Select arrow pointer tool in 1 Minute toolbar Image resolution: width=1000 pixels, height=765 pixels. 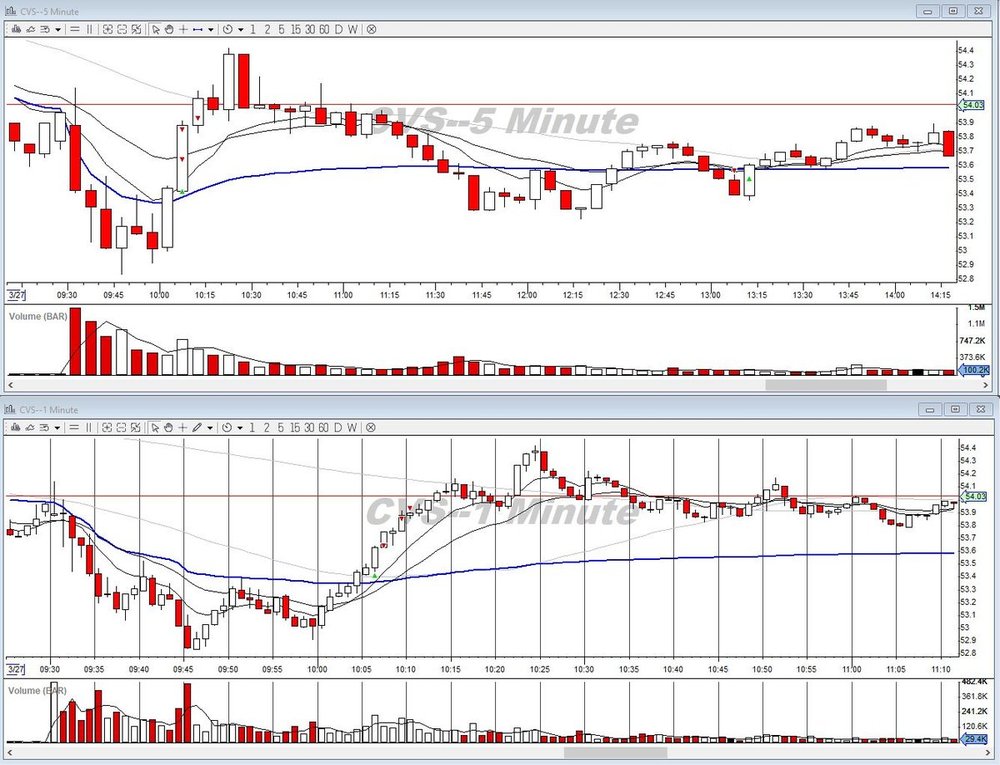tap(155, 428)
